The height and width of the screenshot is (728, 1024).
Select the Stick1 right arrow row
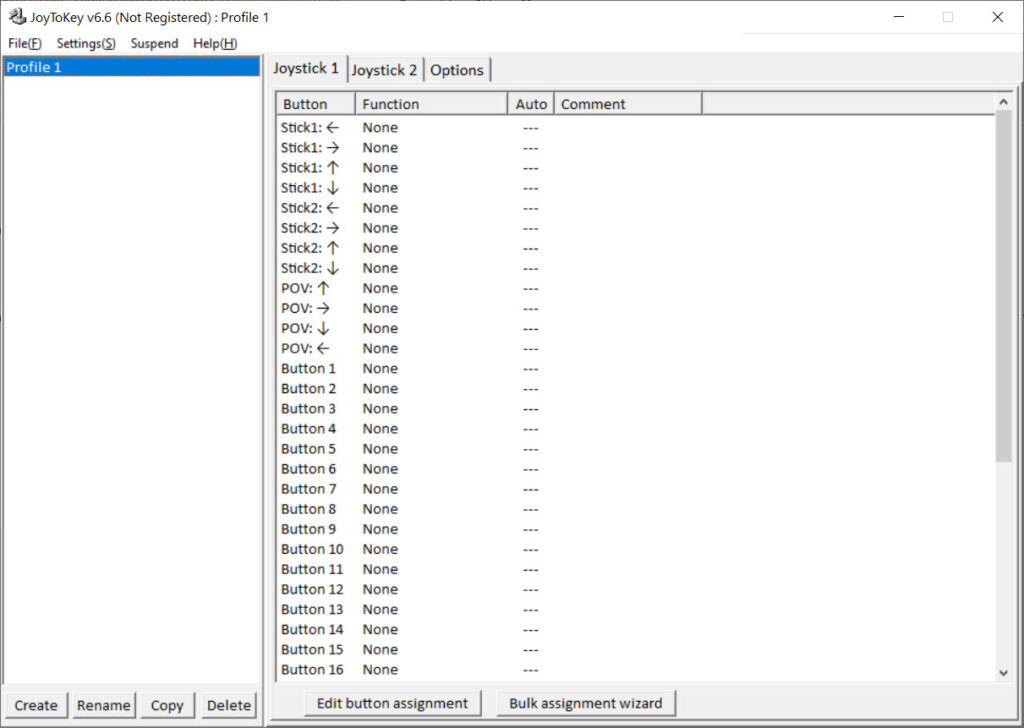click(x=635, y=148)
